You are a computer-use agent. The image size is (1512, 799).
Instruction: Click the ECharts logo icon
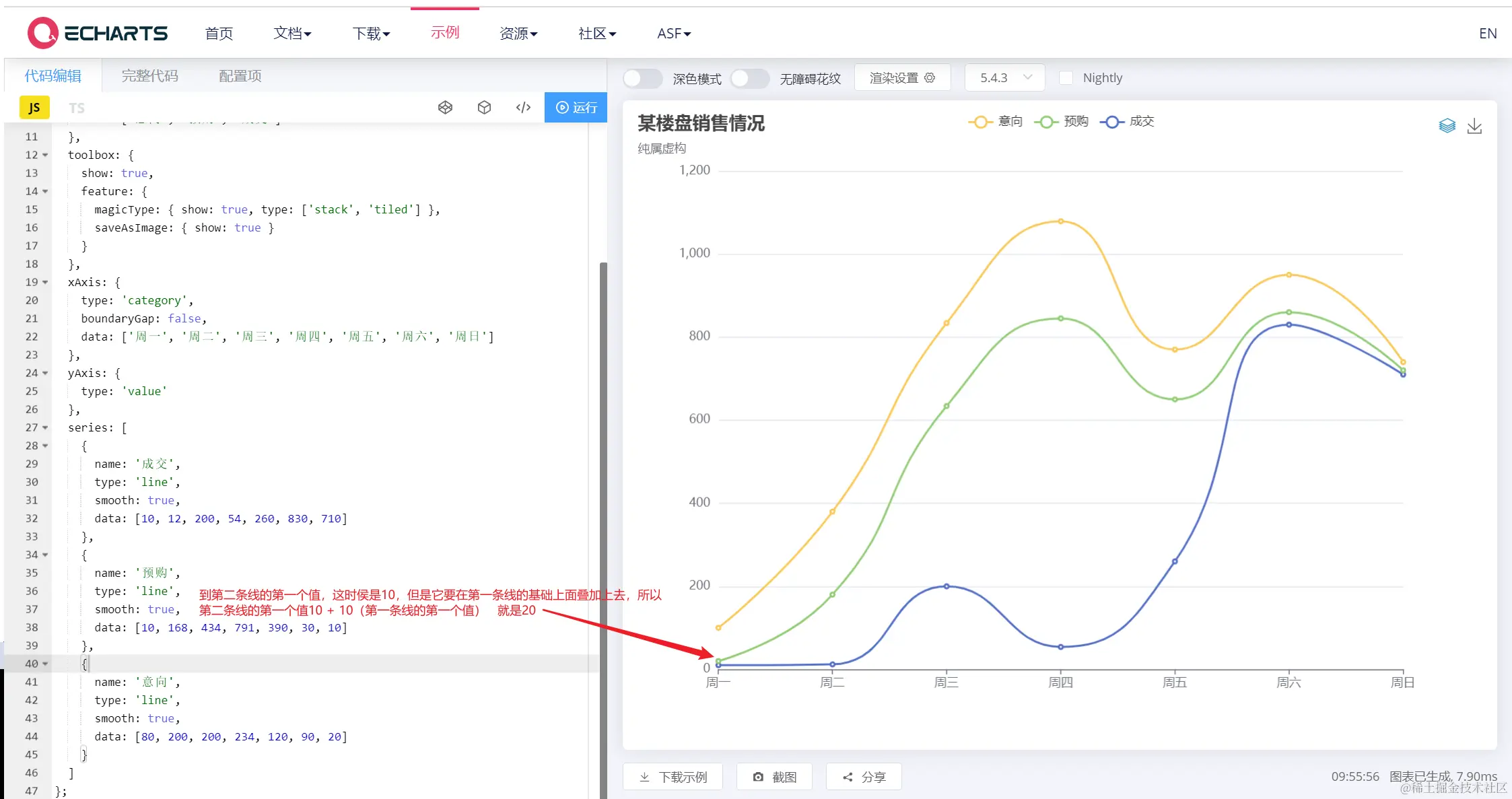pos(42,33)
